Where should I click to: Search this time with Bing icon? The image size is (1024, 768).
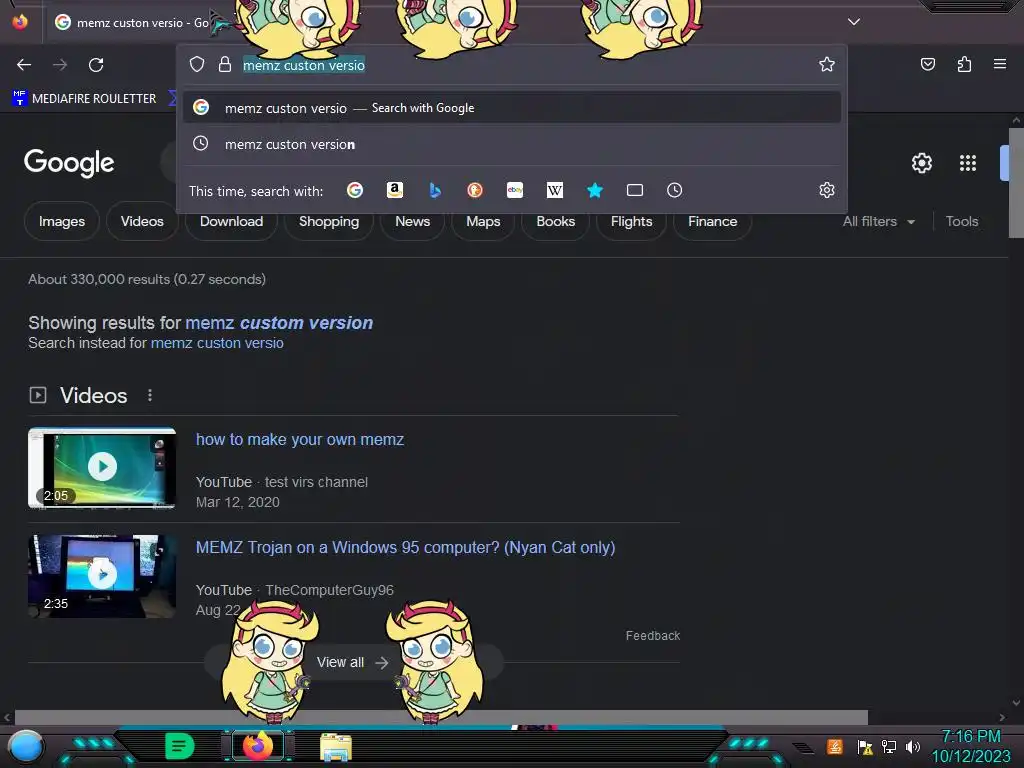tap(435, 190)
